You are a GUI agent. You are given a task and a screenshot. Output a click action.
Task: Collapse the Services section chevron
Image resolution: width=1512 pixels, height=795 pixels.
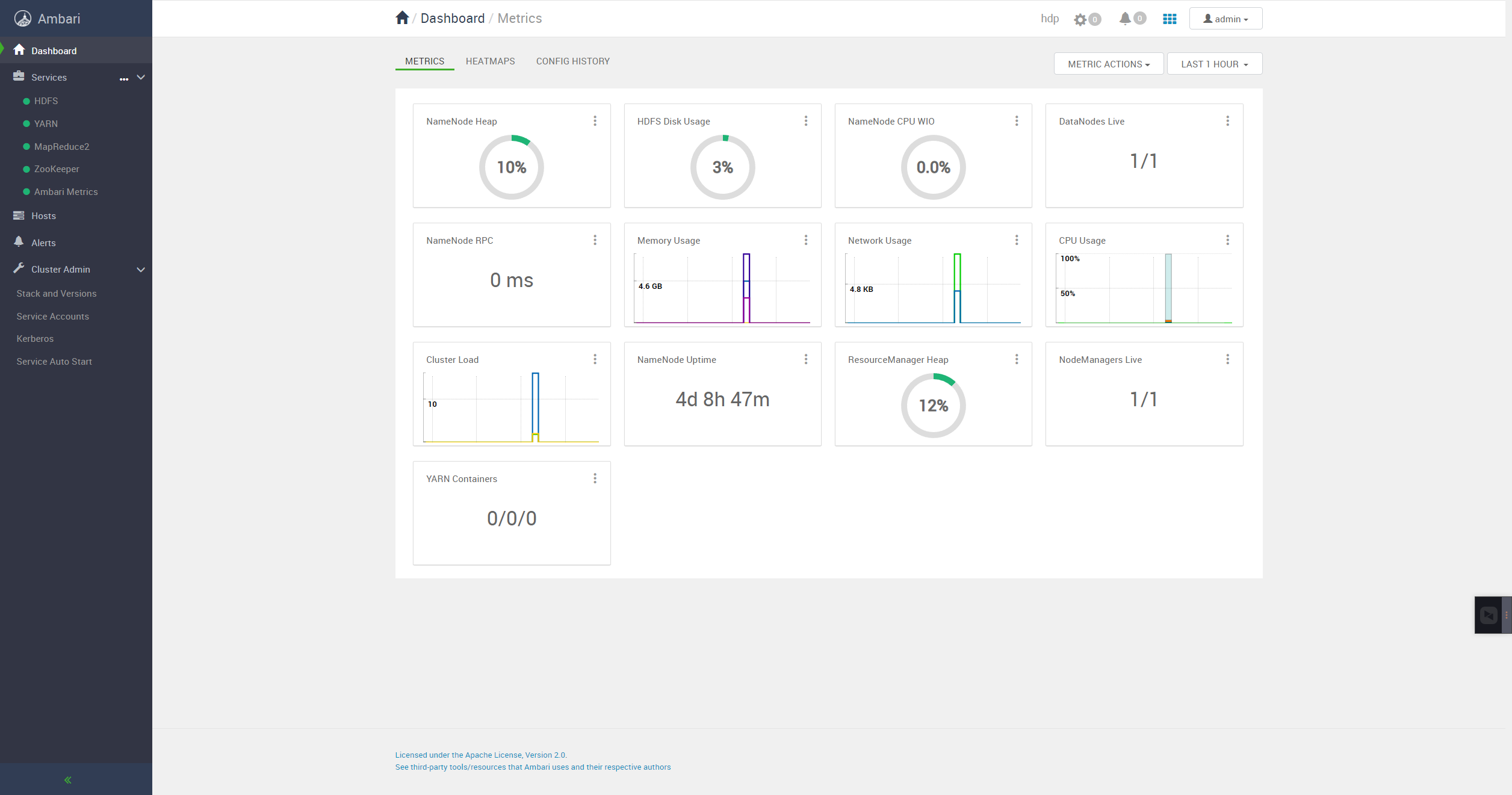141,77
